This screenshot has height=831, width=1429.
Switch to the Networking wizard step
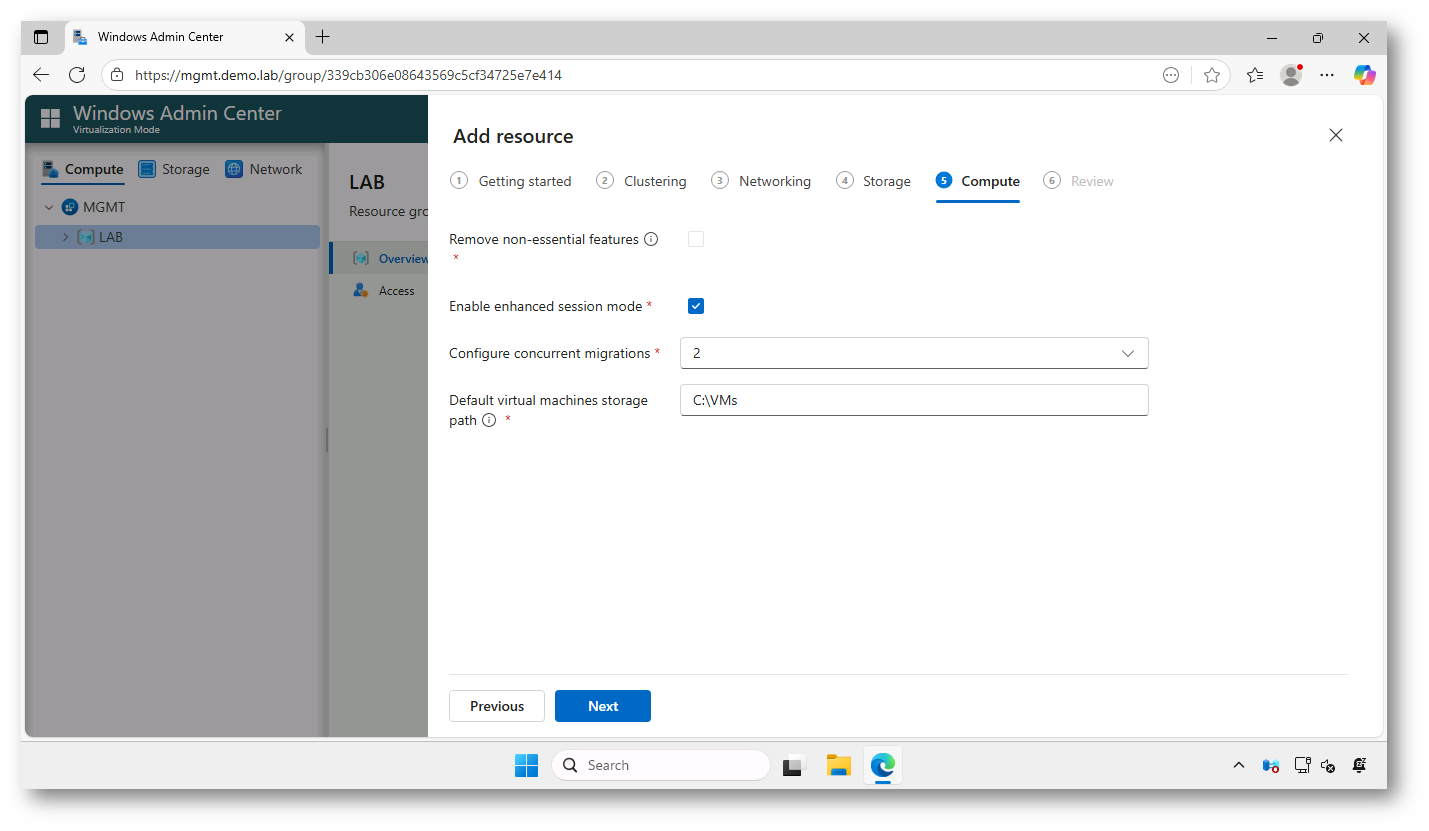tap(775, 181)
